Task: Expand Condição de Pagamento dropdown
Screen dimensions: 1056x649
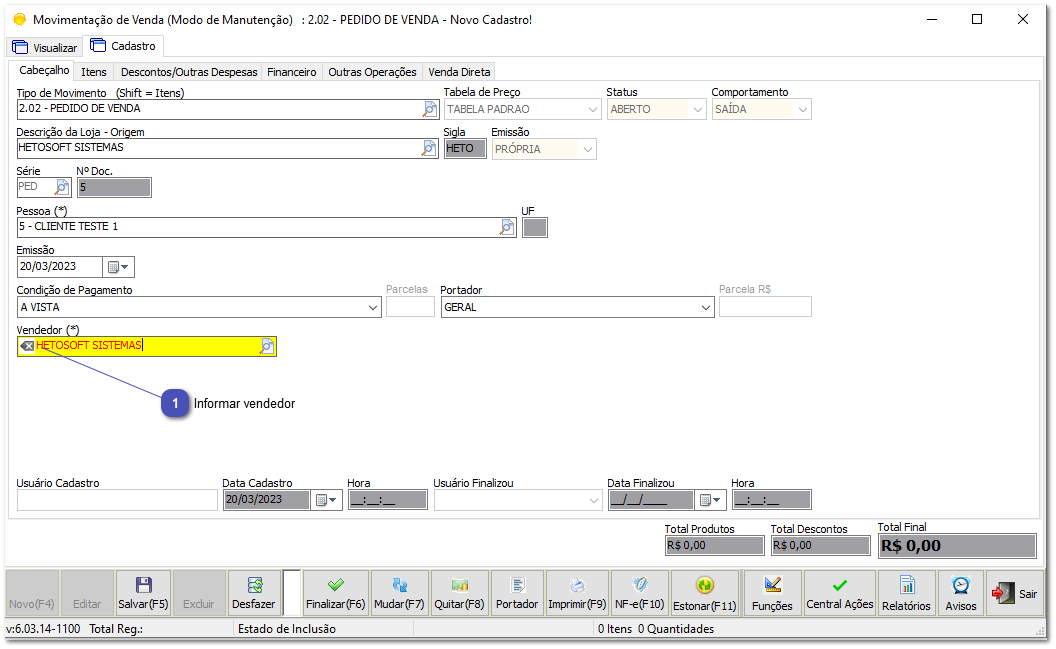Action: click(372, 308)
